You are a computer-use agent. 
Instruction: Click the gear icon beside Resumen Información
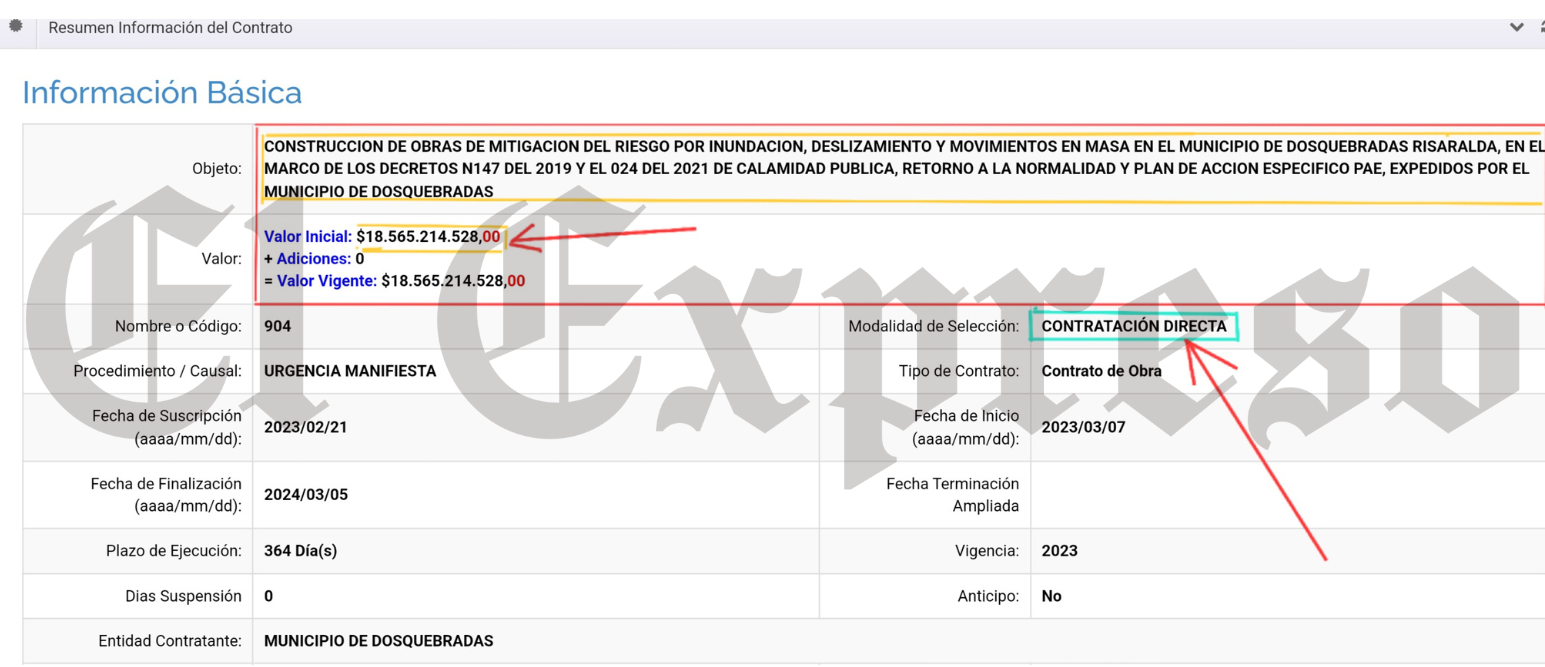tap(14, 28)
